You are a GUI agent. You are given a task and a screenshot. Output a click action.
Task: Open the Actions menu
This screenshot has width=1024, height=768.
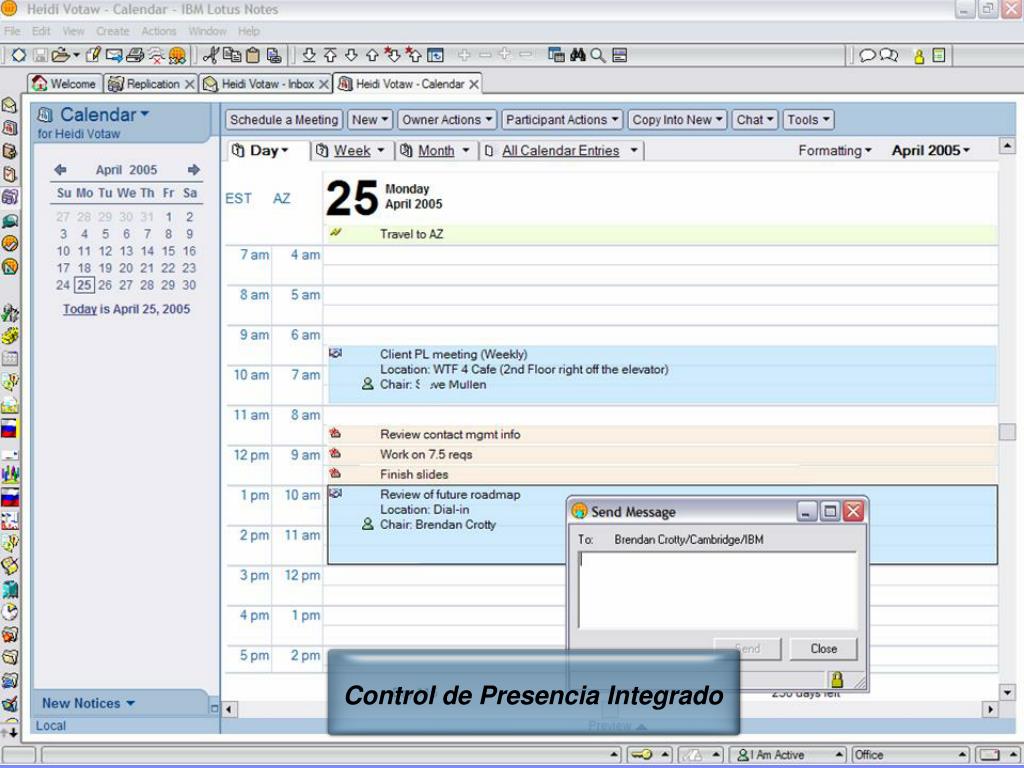pyautogui.click(x=159, y=31)
